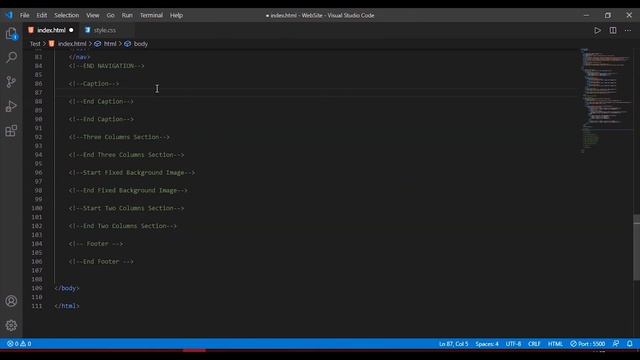Viewport: 640px width, 360px height.
Task: Click Ln 87, Col 5 status item
Action: coord(453,344)
